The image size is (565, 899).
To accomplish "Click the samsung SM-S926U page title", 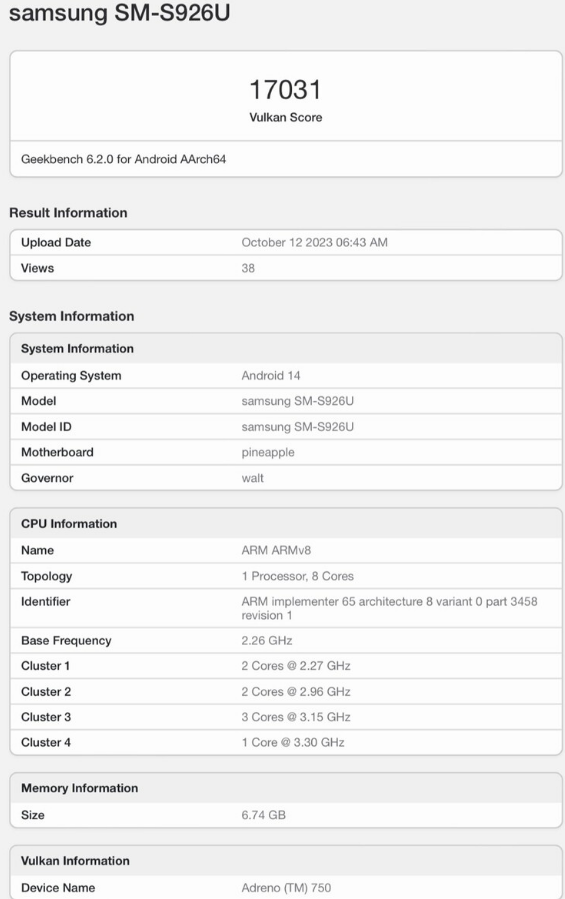I will coord(119,12).
